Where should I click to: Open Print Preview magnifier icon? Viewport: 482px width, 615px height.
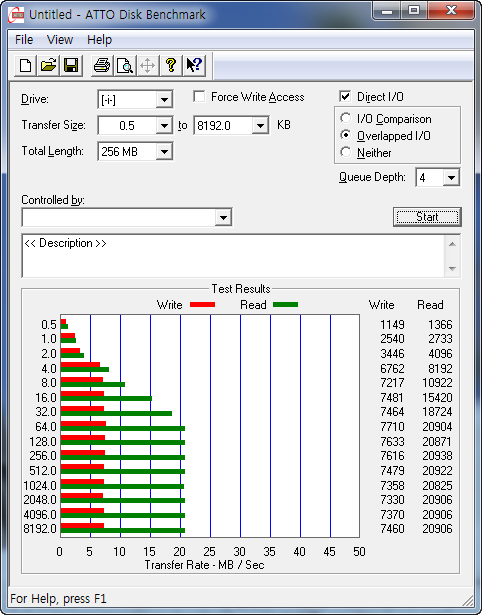point(125,65)
